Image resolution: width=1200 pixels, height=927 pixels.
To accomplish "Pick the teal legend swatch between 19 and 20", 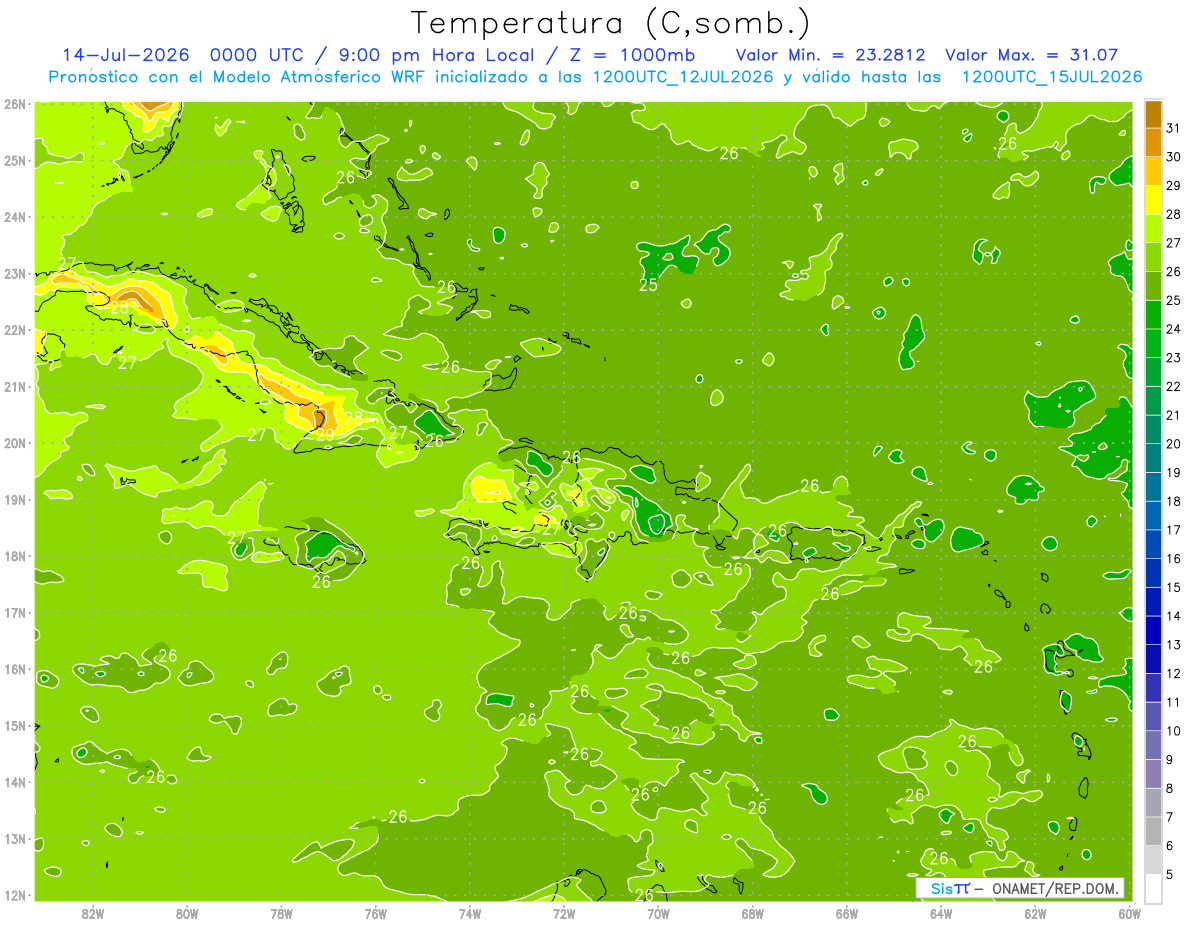I will (1153, 458).
